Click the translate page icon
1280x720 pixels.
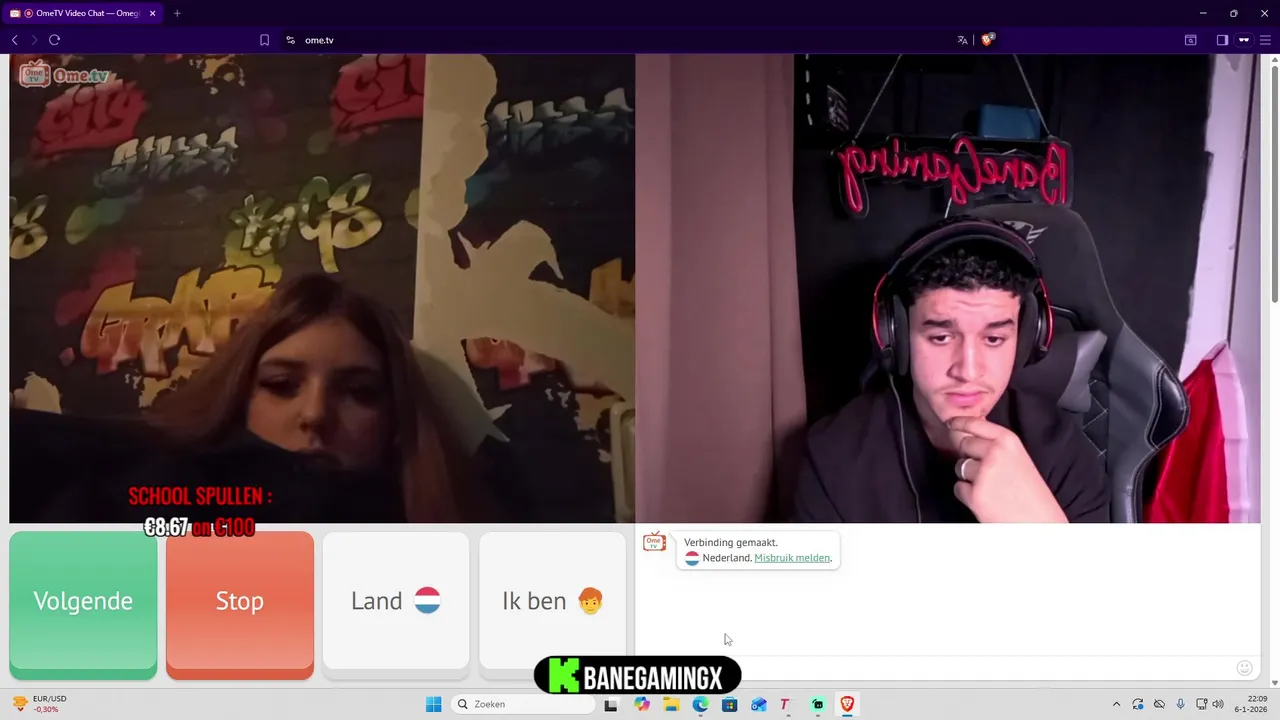coord(962,40)
